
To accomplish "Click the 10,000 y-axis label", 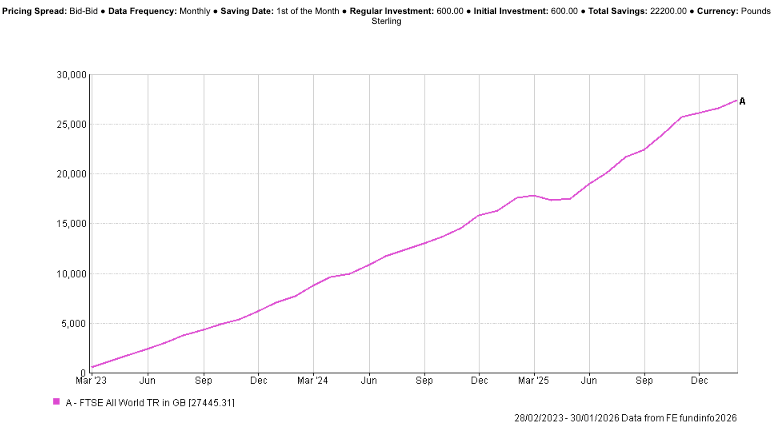I will 70,274.
